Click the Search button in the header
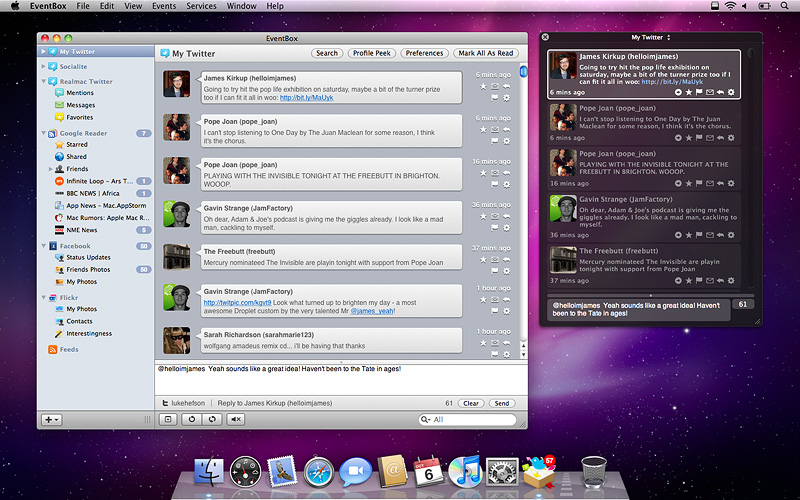The width and height of the screenshot is (800, 500). tap(327, 53)
